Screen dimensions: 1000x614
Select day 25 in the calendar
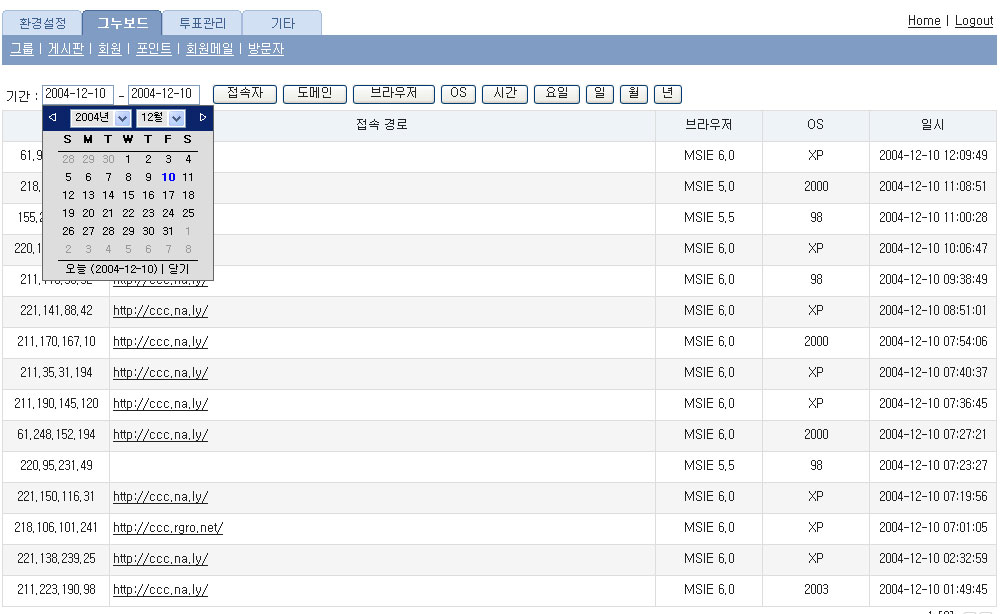pos(188,213)
